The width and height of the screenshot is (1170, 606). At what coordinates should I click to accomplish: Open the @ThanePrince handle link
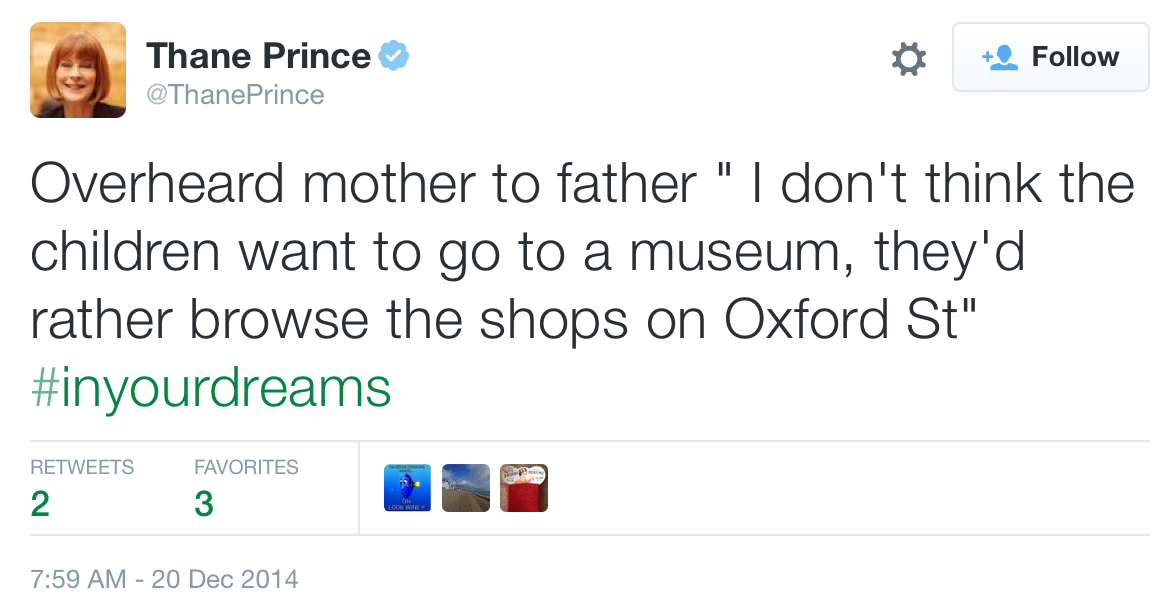coord(235,95)
